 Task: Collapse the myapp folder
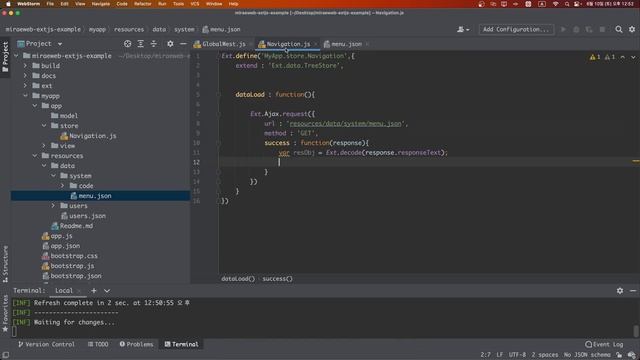pyautogui.click(x=25, y=96)
